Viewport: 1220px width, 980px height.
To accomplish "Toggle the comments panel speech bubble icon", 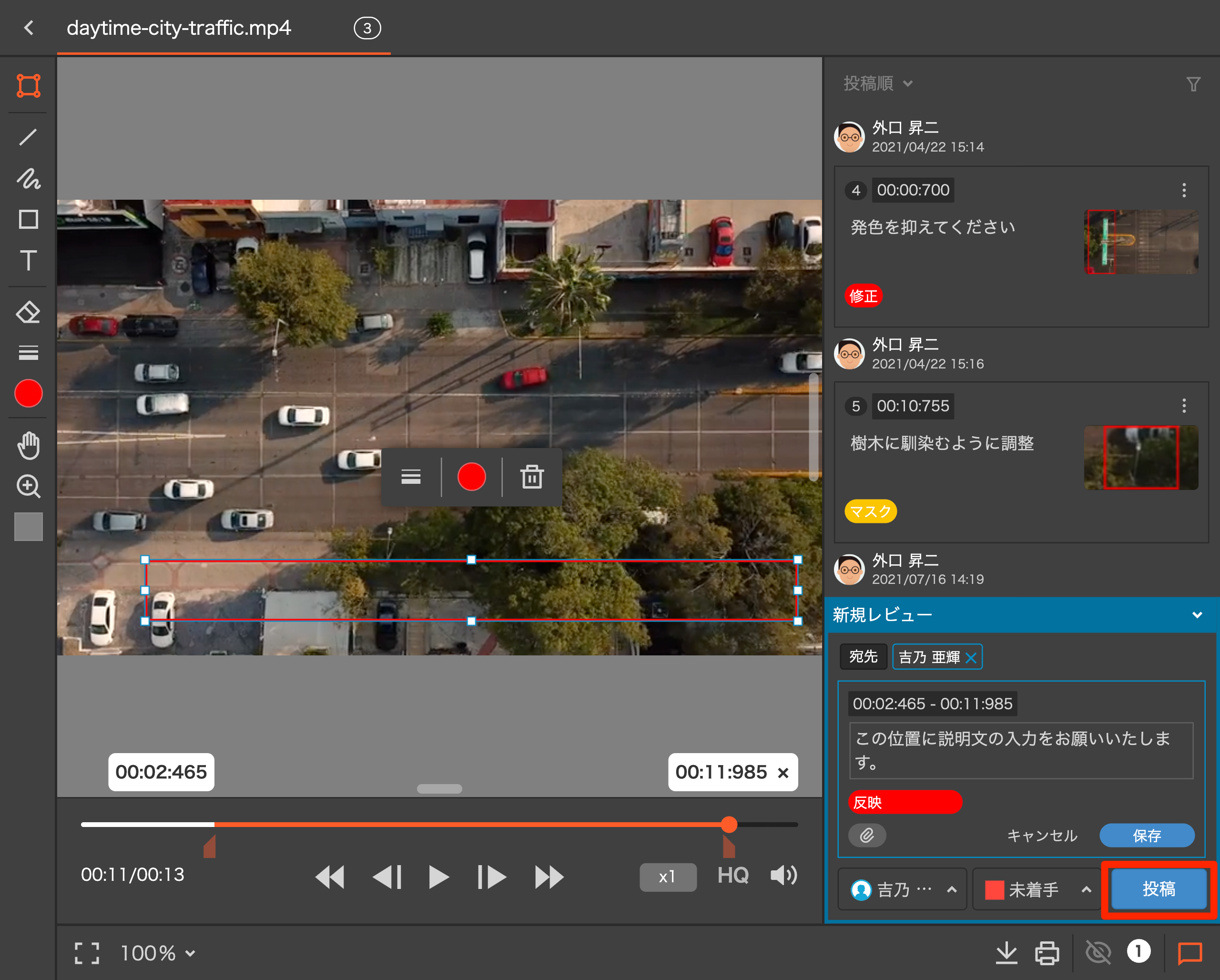I will coord(1190,953).
